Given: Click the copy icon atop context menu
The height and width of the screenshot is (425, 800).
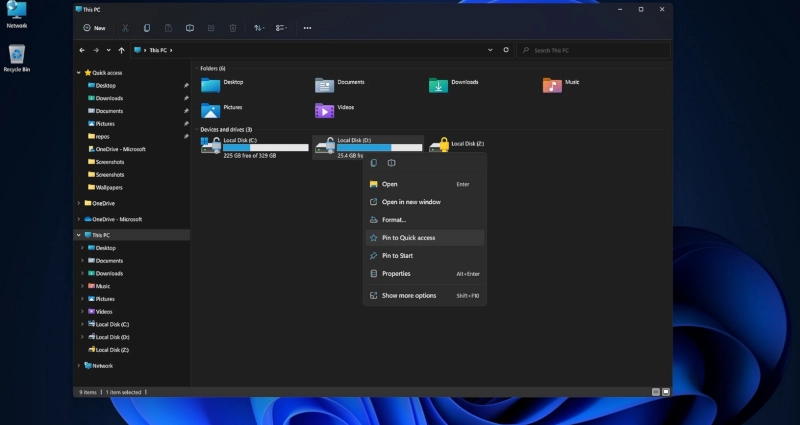Looking at the screenshot, I should pos(374,163).
